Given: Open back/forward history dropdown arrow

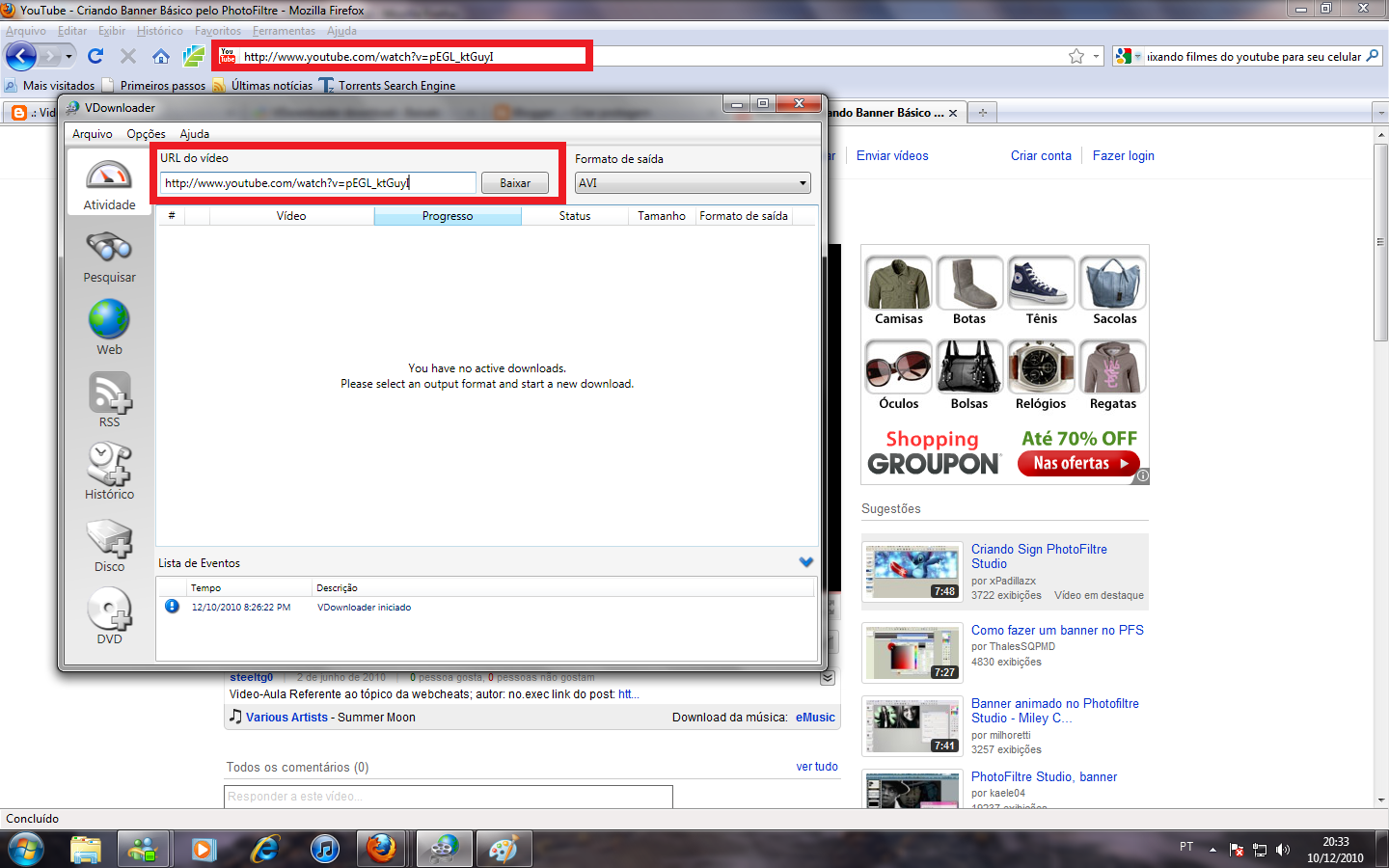Looking at the screenshot, I should [68, 56].
